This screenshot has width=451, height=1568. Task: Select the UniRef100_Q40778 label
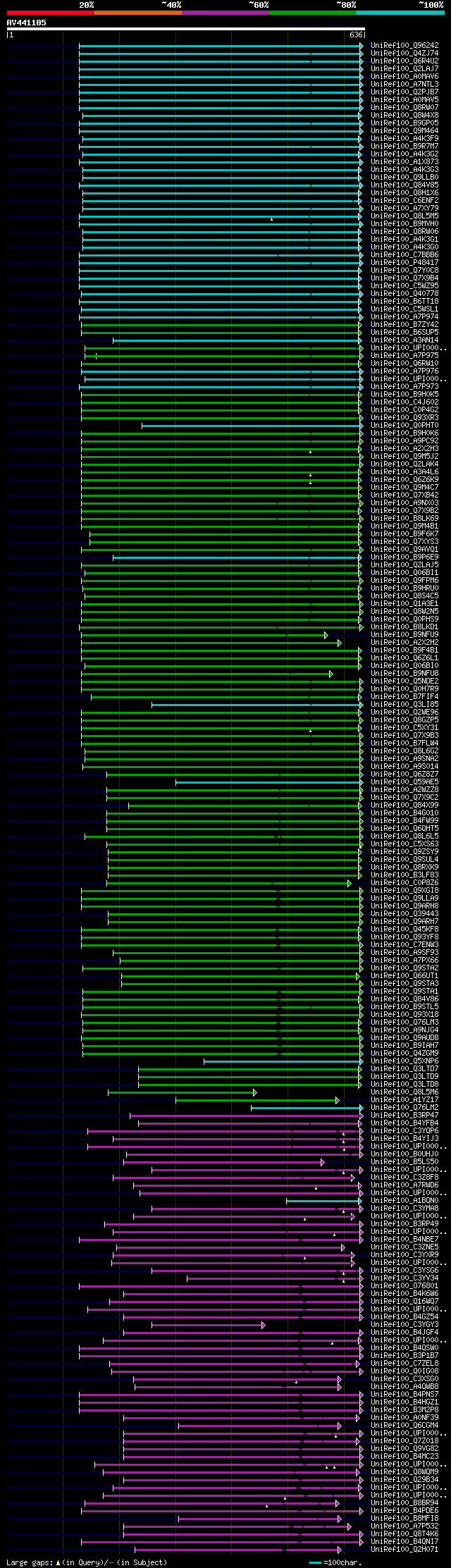tap(404, 293)
